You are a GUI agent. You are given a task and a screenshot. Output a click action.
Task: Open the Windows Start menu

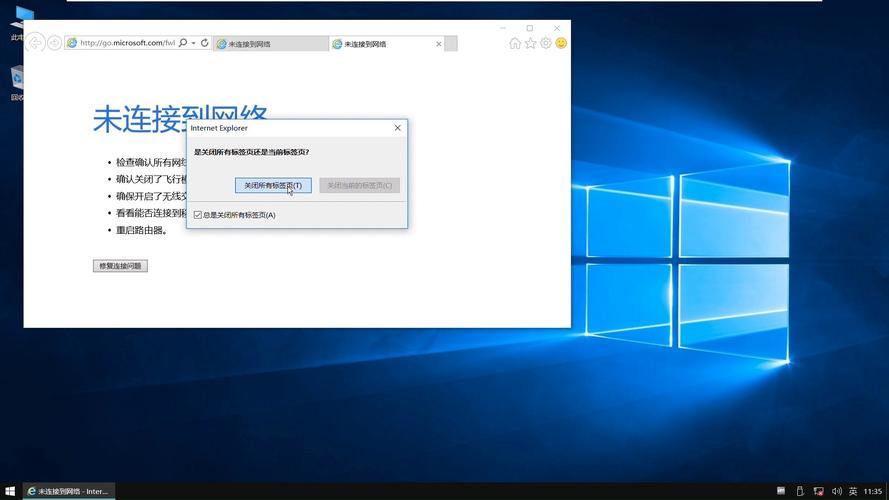10,491
